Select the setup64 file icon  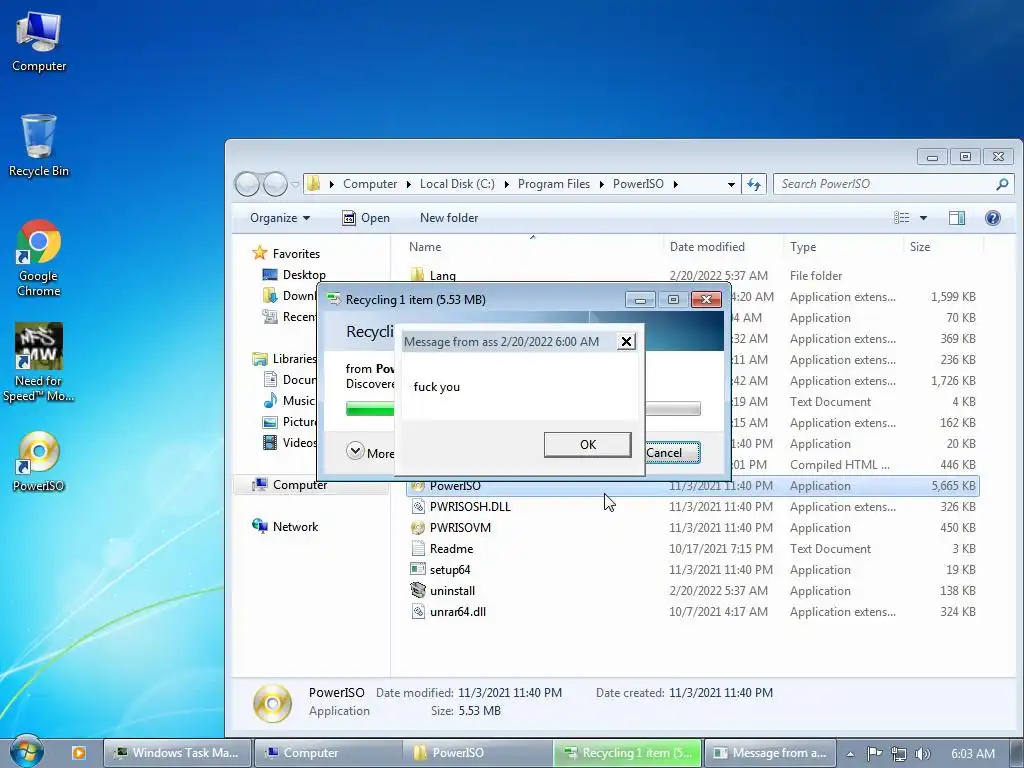[418, 569]
